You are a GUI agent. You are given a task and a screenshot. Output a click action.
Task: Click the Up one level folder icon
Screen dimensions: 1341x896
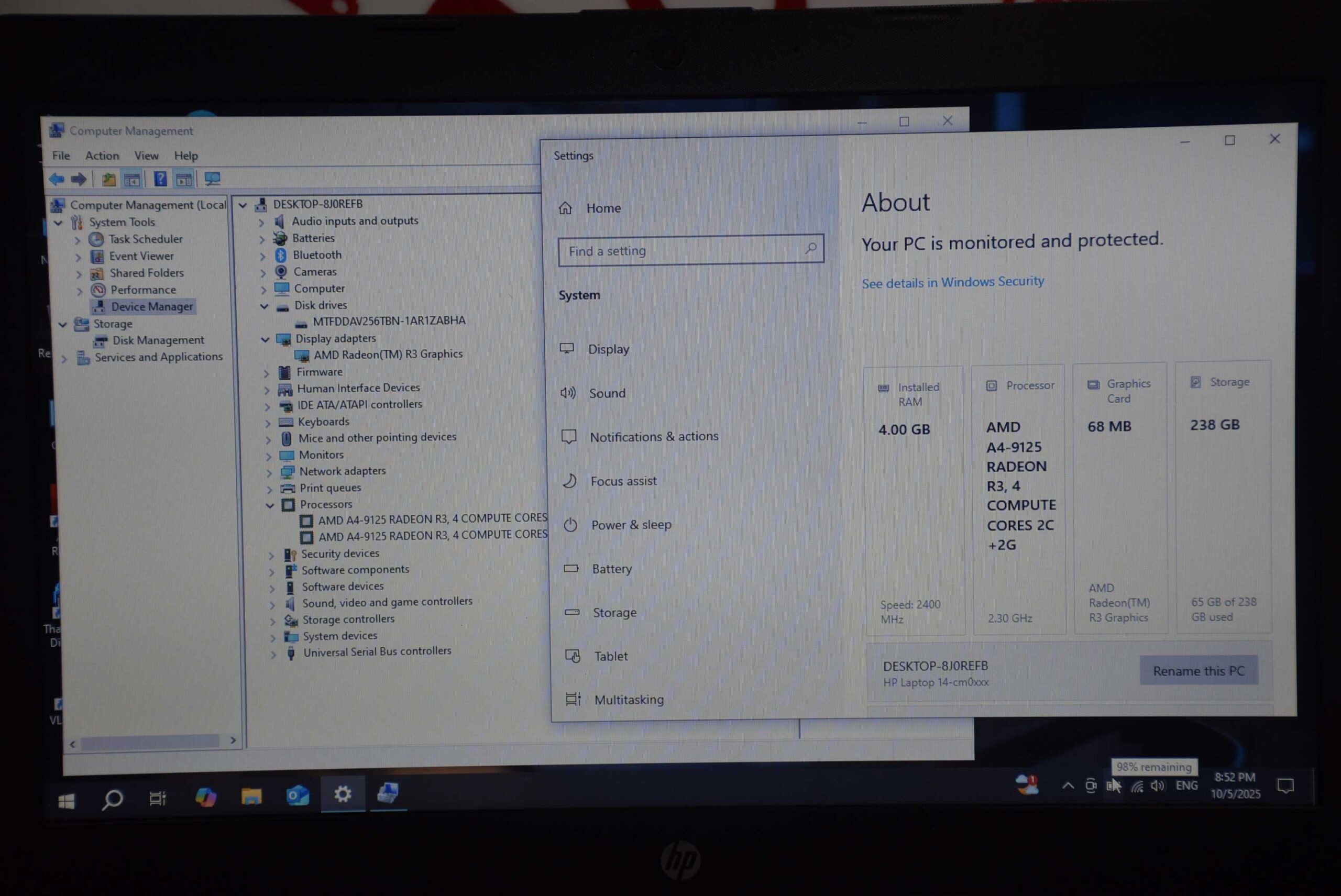108,180
